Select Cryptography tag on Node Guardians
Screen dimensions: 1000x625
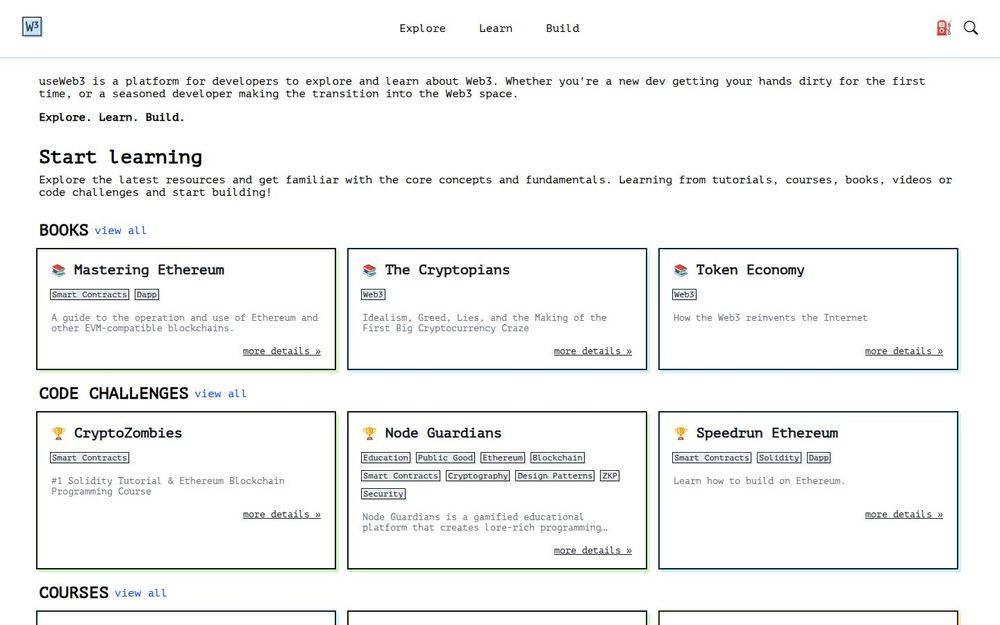point(478,476)
